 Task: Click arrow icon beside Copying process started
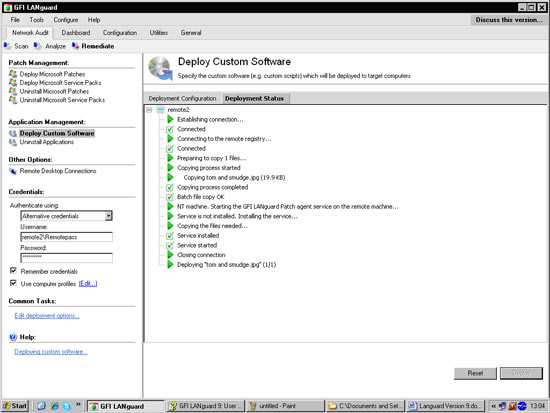click(170, 168)
